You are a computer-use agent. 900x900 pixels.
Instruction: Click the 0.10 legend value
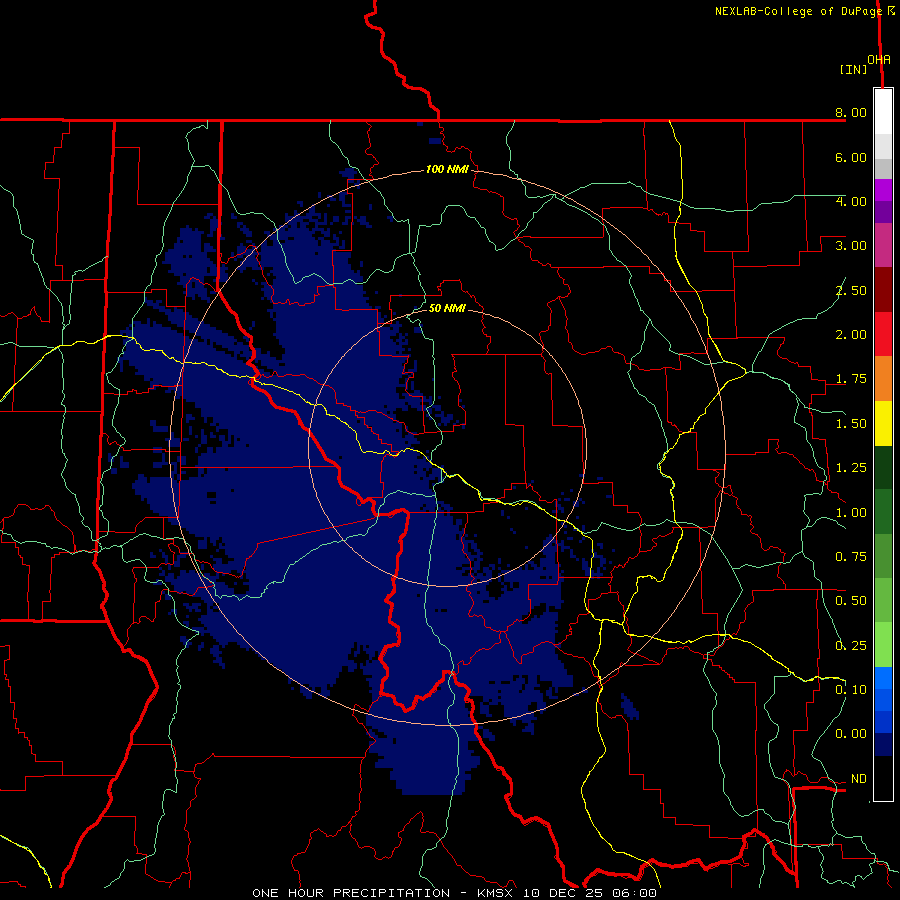click(x=851, y=690)
